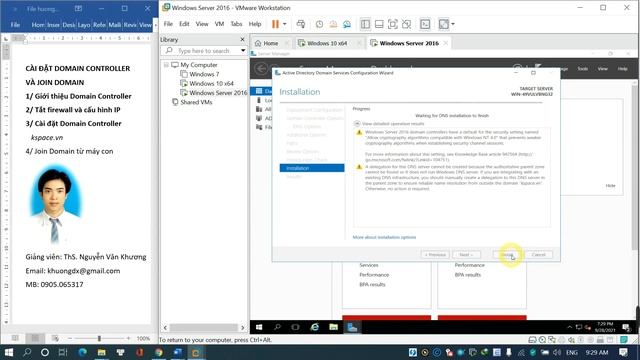Open the Word File tab
This screenshot has height=360, width=640.
tap(15, 25)
